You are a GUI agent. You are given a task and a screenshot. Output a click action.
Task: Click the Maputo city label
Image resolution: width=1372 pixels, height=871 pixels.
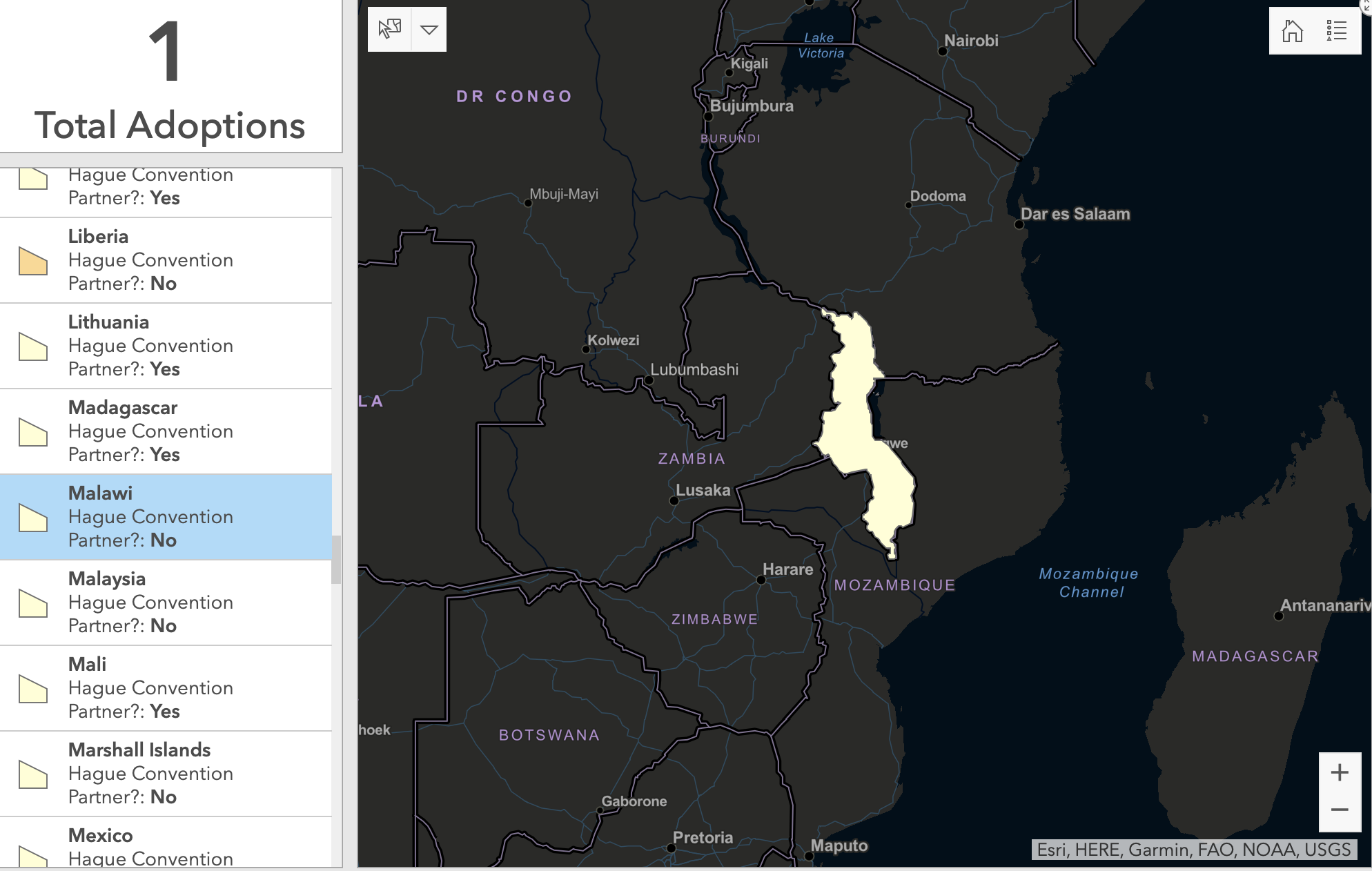coord(839,846)
